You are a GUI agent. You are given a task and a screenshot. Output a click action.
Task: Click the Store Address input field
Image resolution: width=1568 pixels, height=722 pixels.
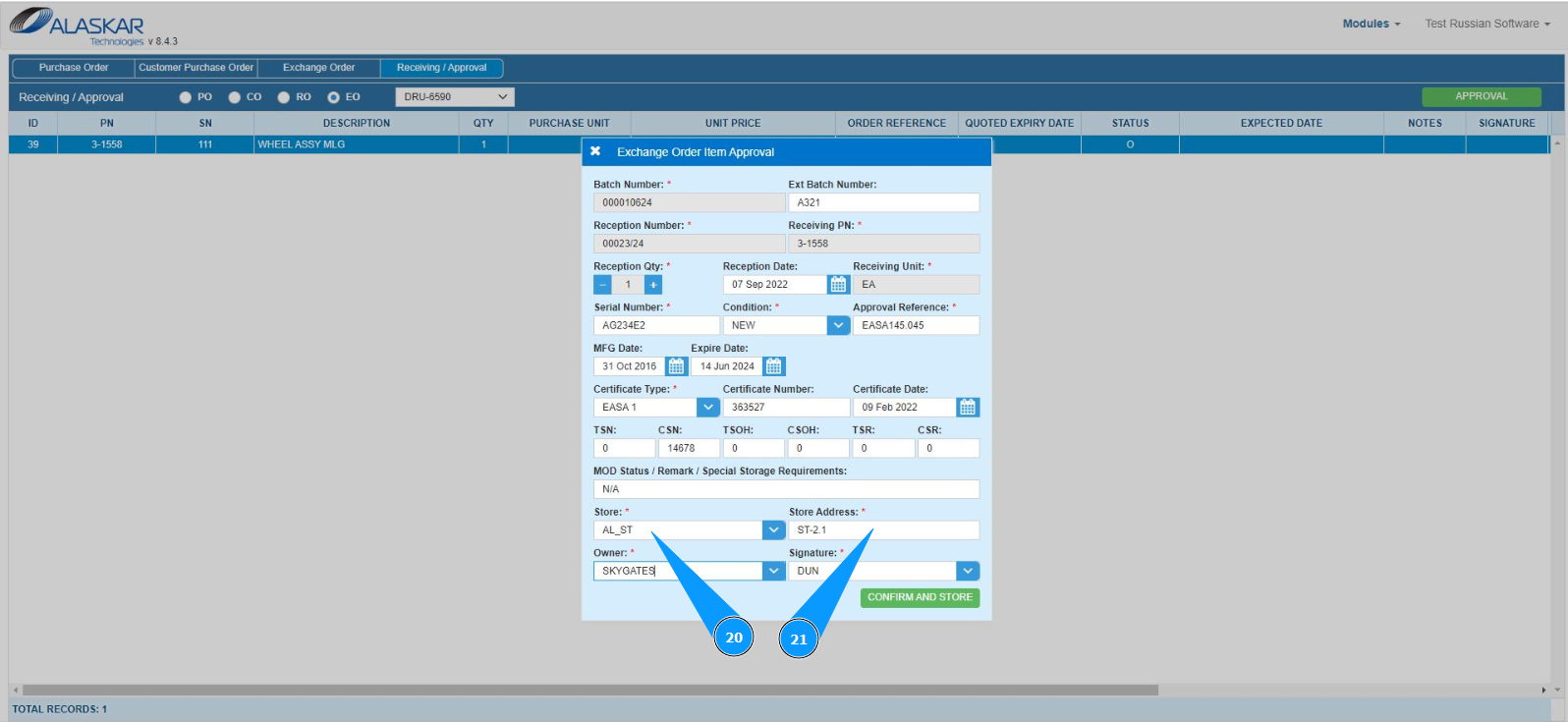[x=883, y=529]
